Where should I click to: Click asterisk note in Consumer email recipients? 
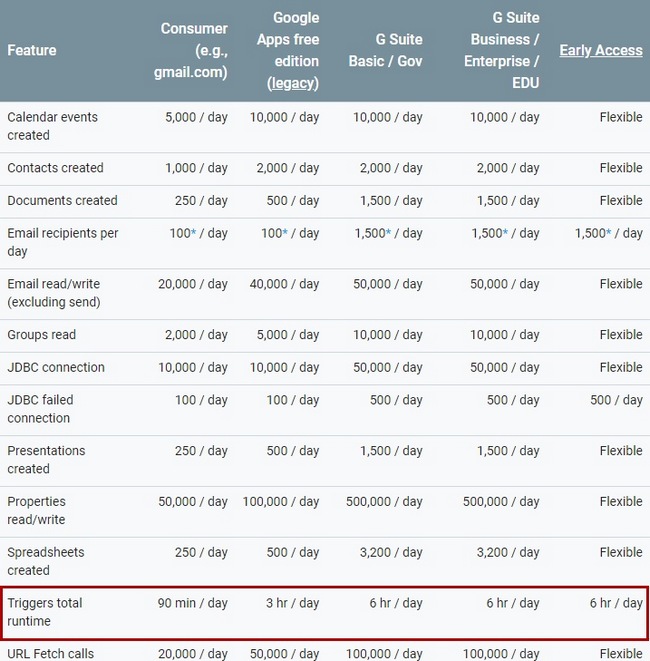pyautogui.click(x=193, y=233)
